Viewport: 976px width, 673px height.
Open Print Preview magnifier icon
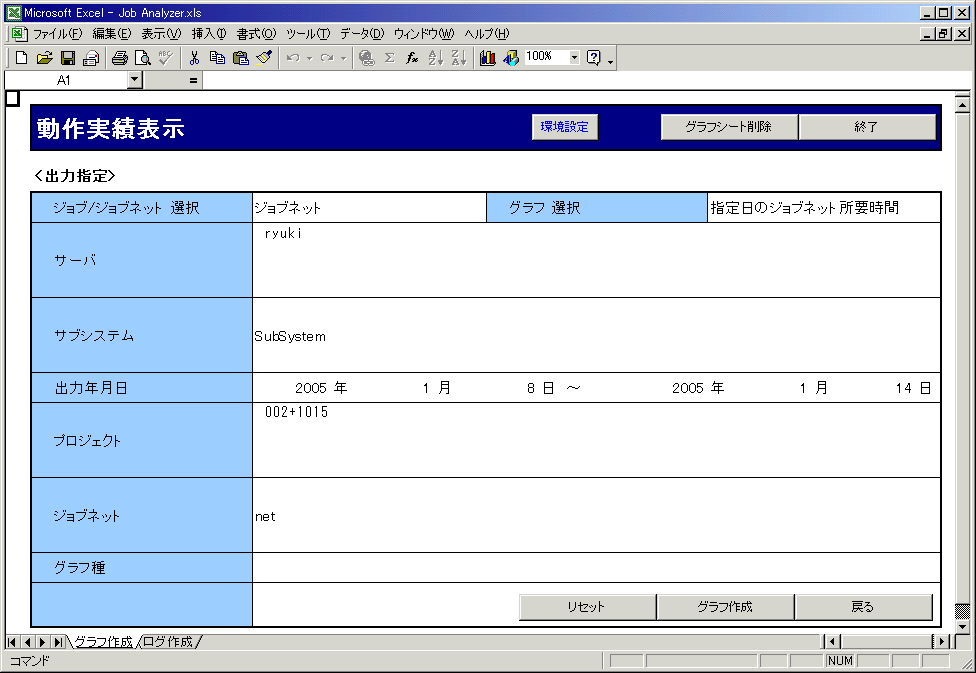143,58
